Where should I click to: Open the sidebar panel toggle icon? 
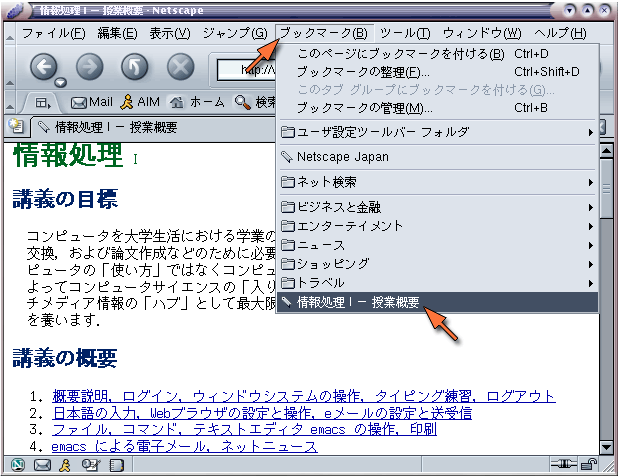[x=43, y=103]
